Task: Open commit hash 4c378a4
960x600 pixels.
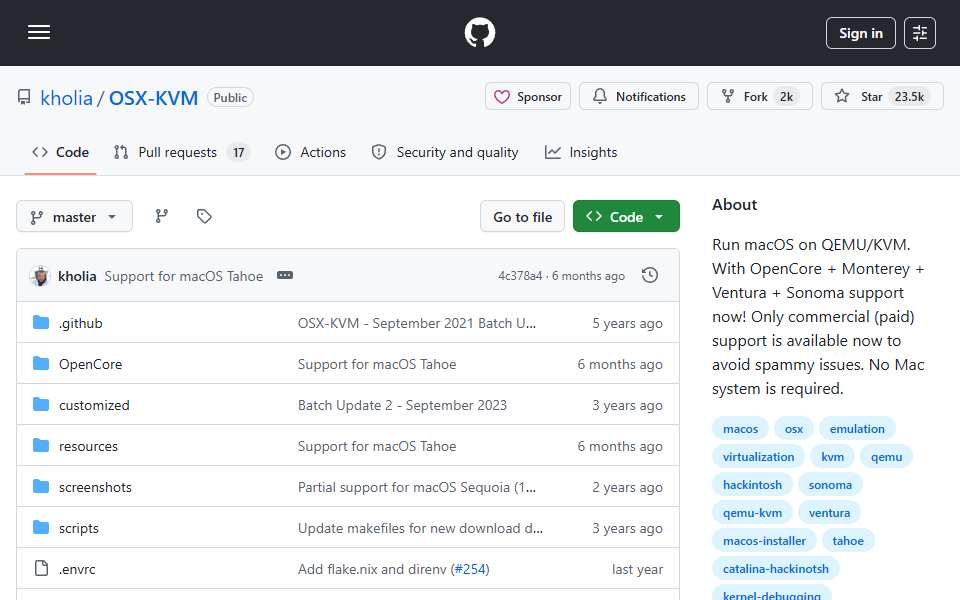Action: point(520,276)
